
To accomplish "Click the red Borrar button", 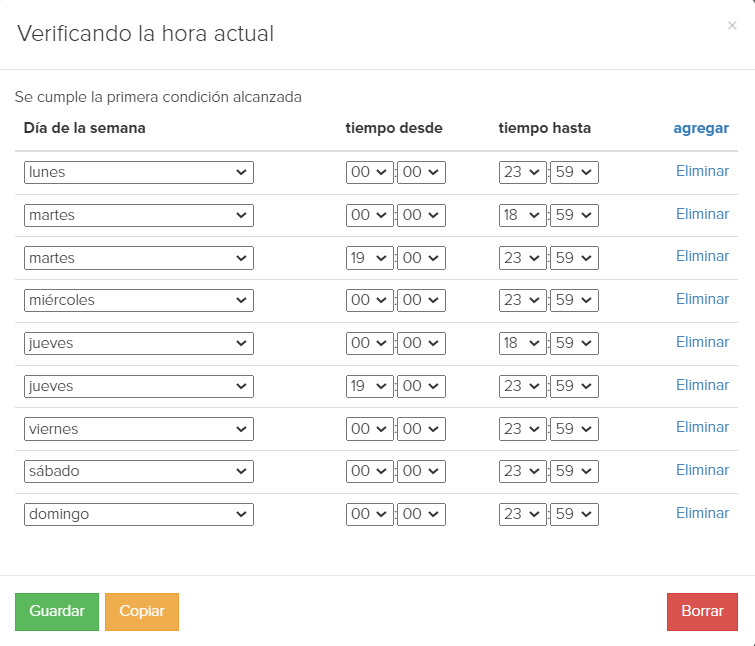I will pyautogui.click(x=702, y=612).
